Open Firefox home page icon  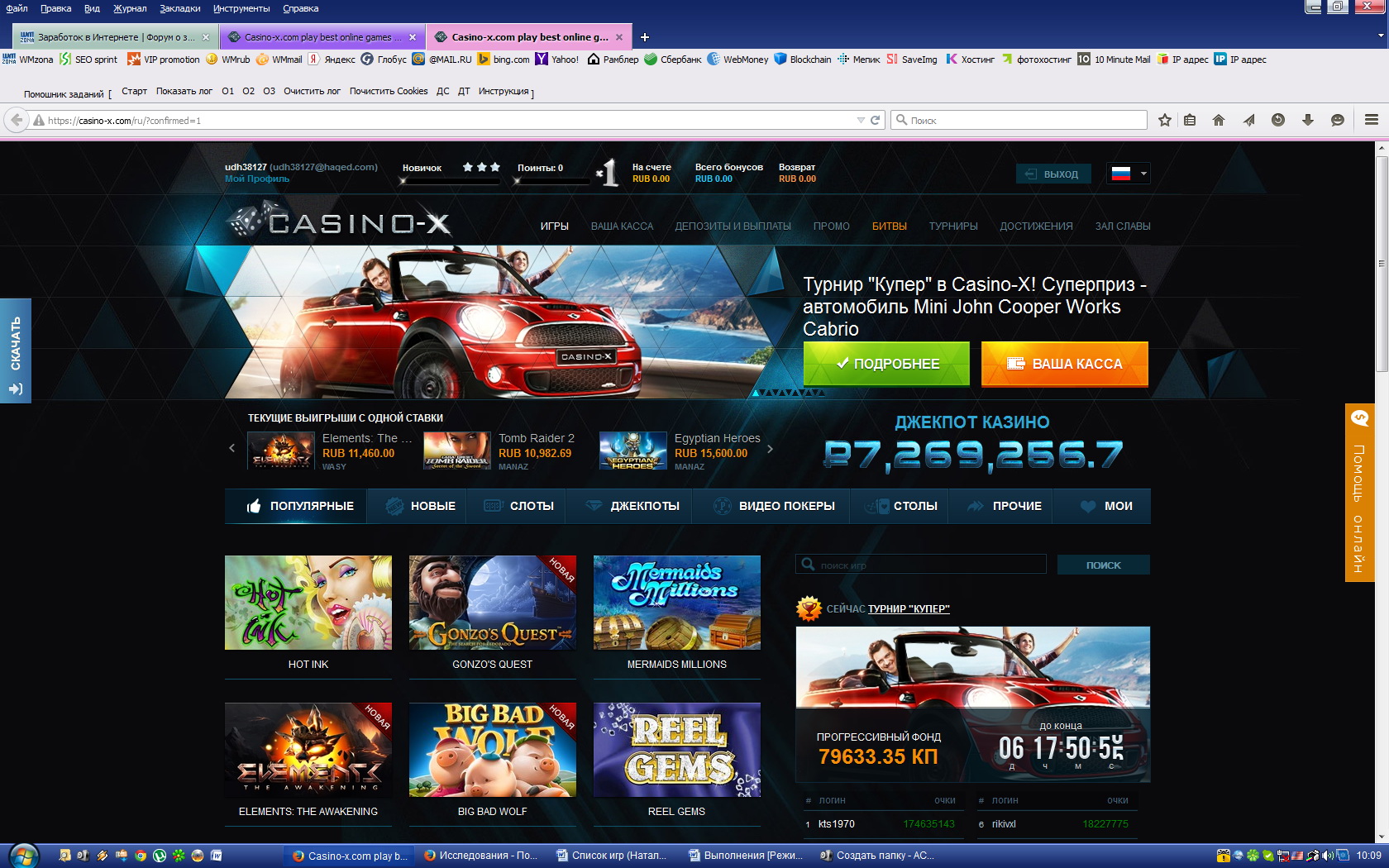point(1219,120)
